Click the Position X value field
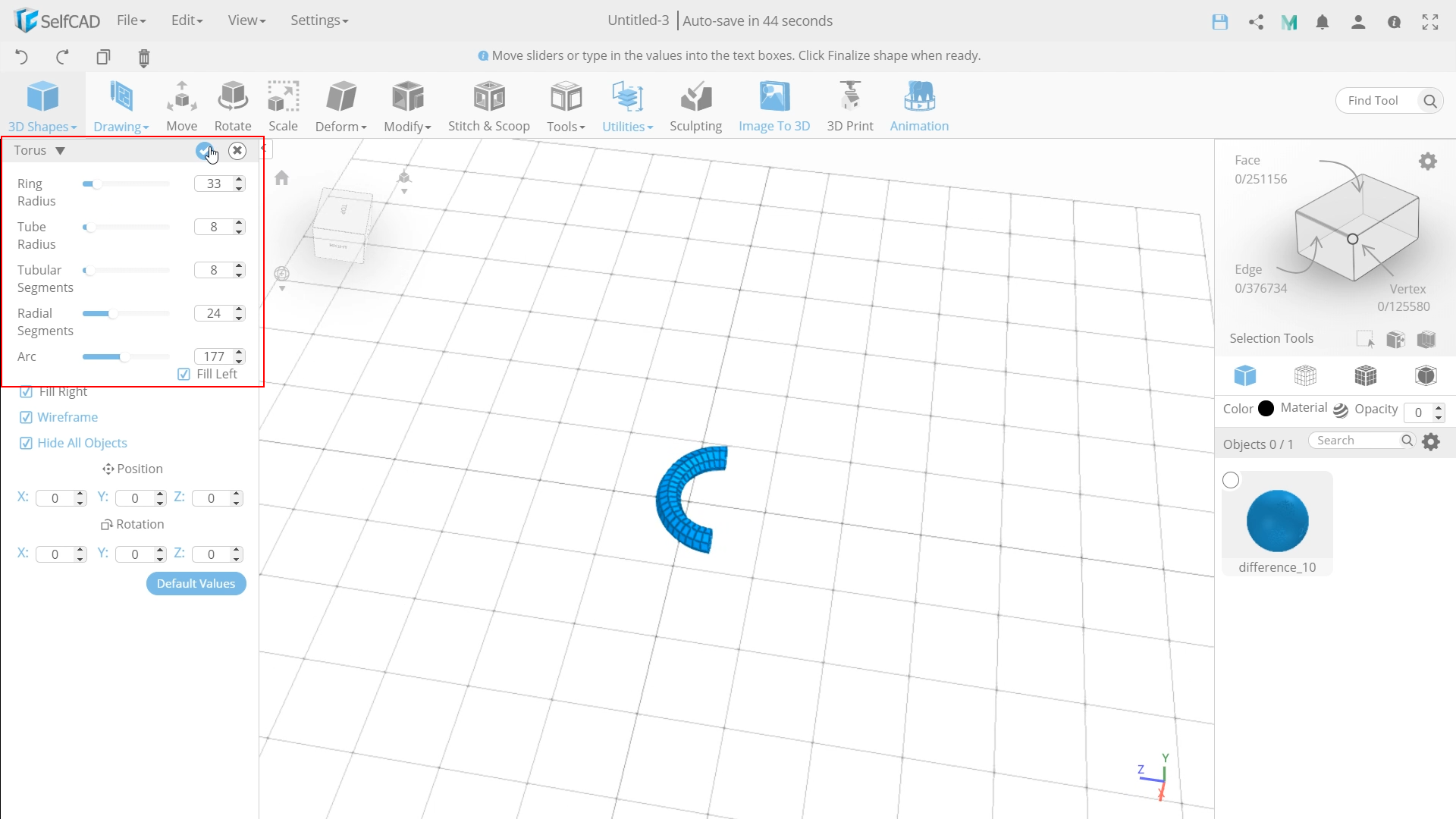 55,498
